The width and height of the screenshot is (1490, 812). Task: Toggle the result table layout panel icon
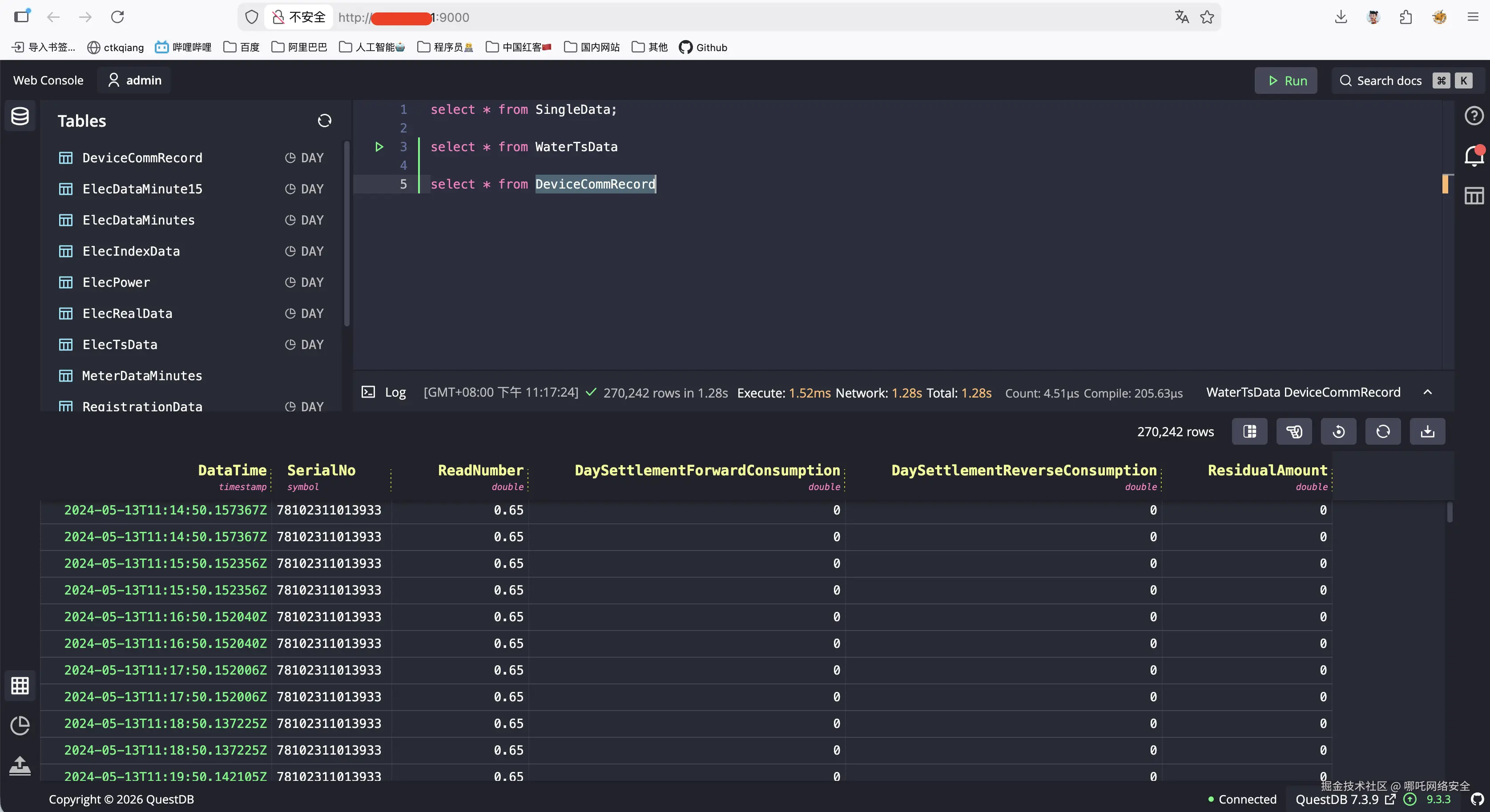coord(1474,196)
